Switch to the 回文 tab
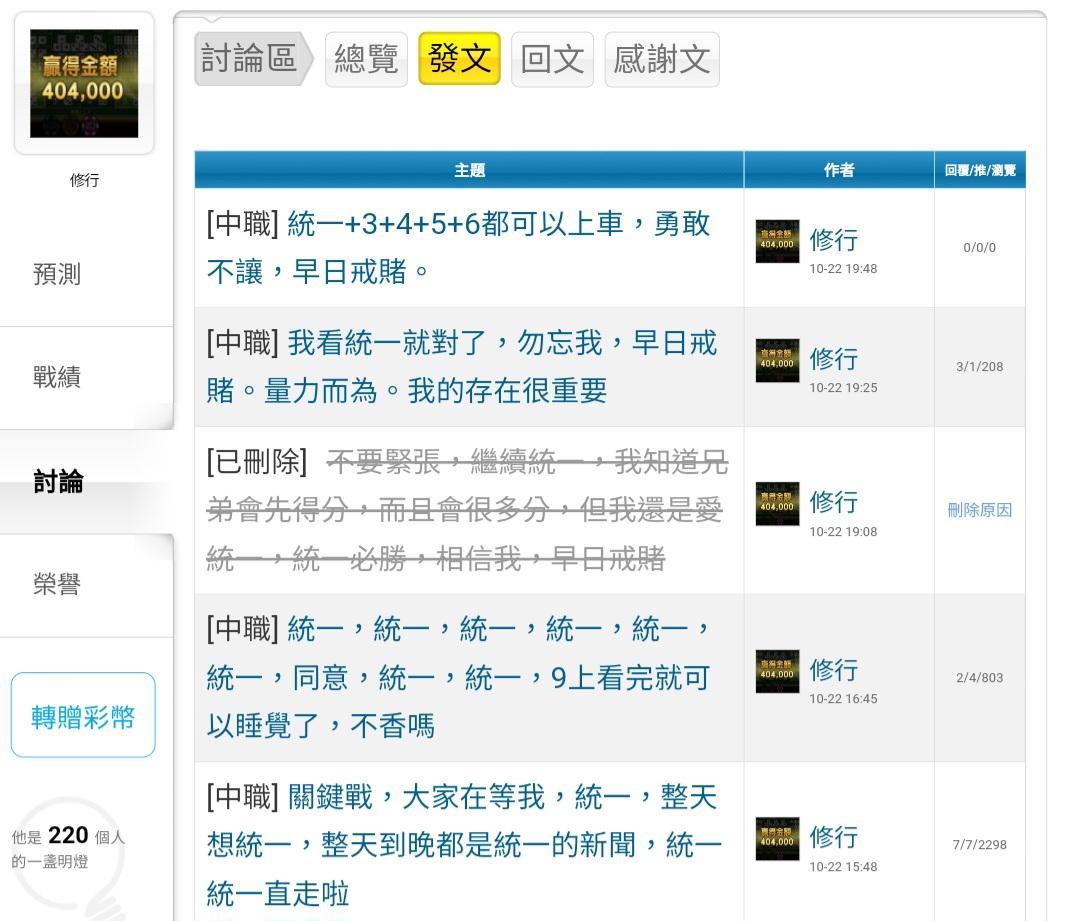The height and width of the screenshot is (921, 1080). tap(552, 59)
